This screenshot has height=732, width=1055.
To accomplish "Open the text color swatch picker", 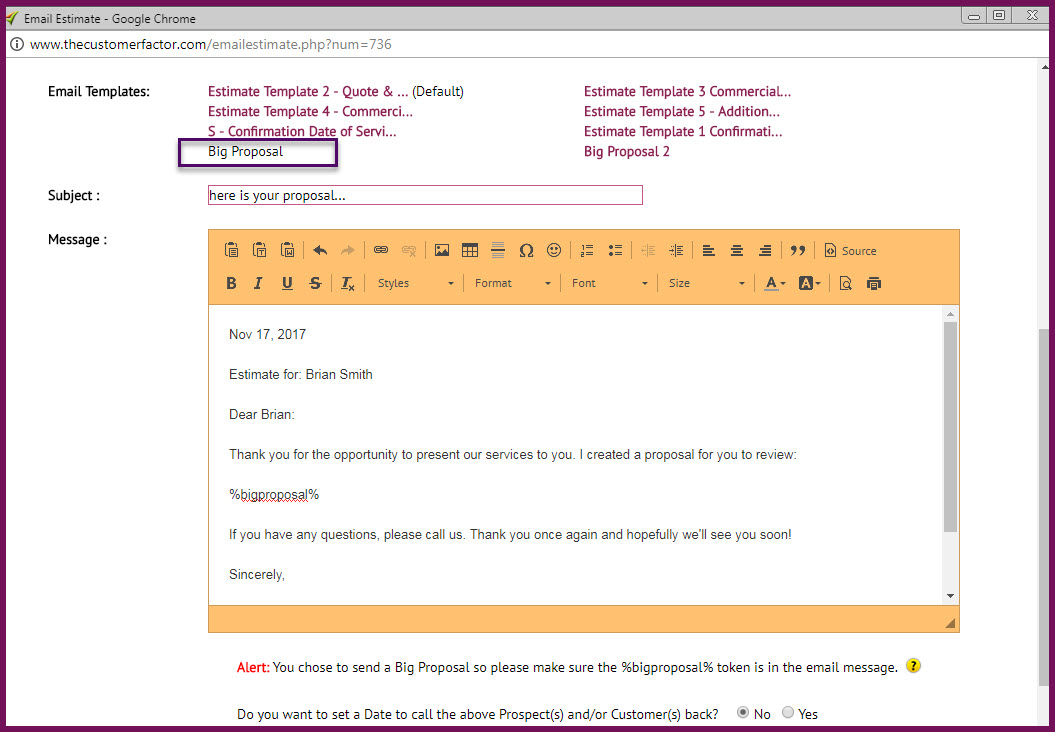I will tap(774, 283).
